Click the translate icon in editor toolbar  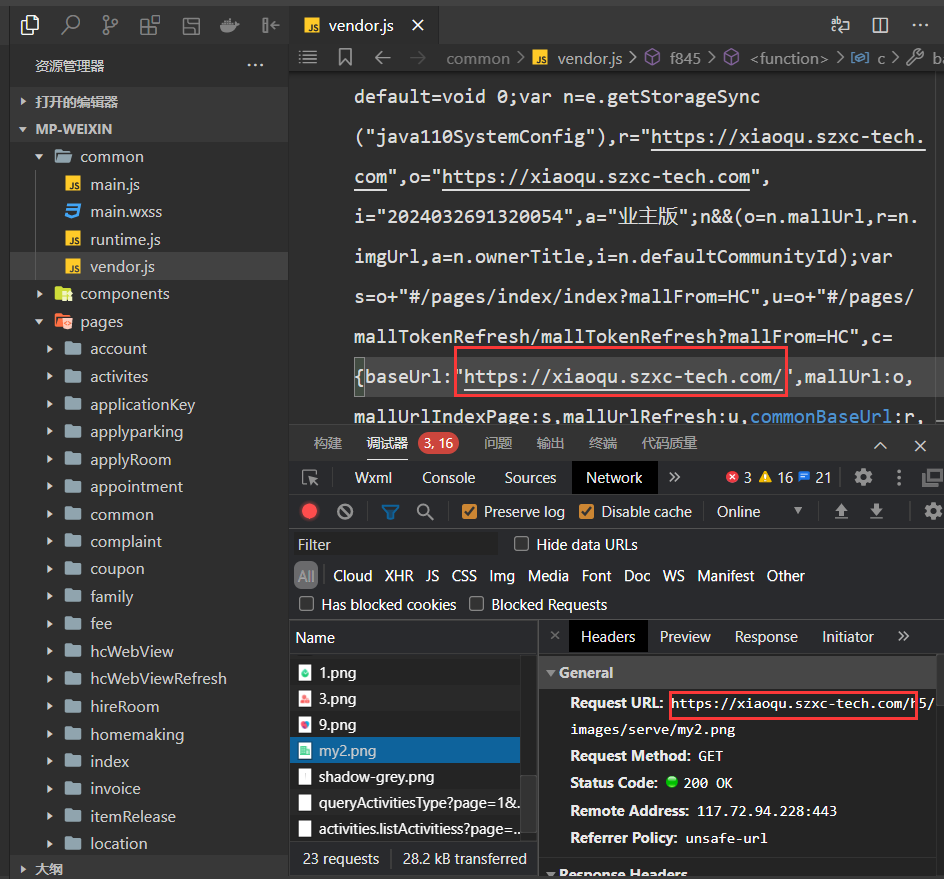[840, 25]
